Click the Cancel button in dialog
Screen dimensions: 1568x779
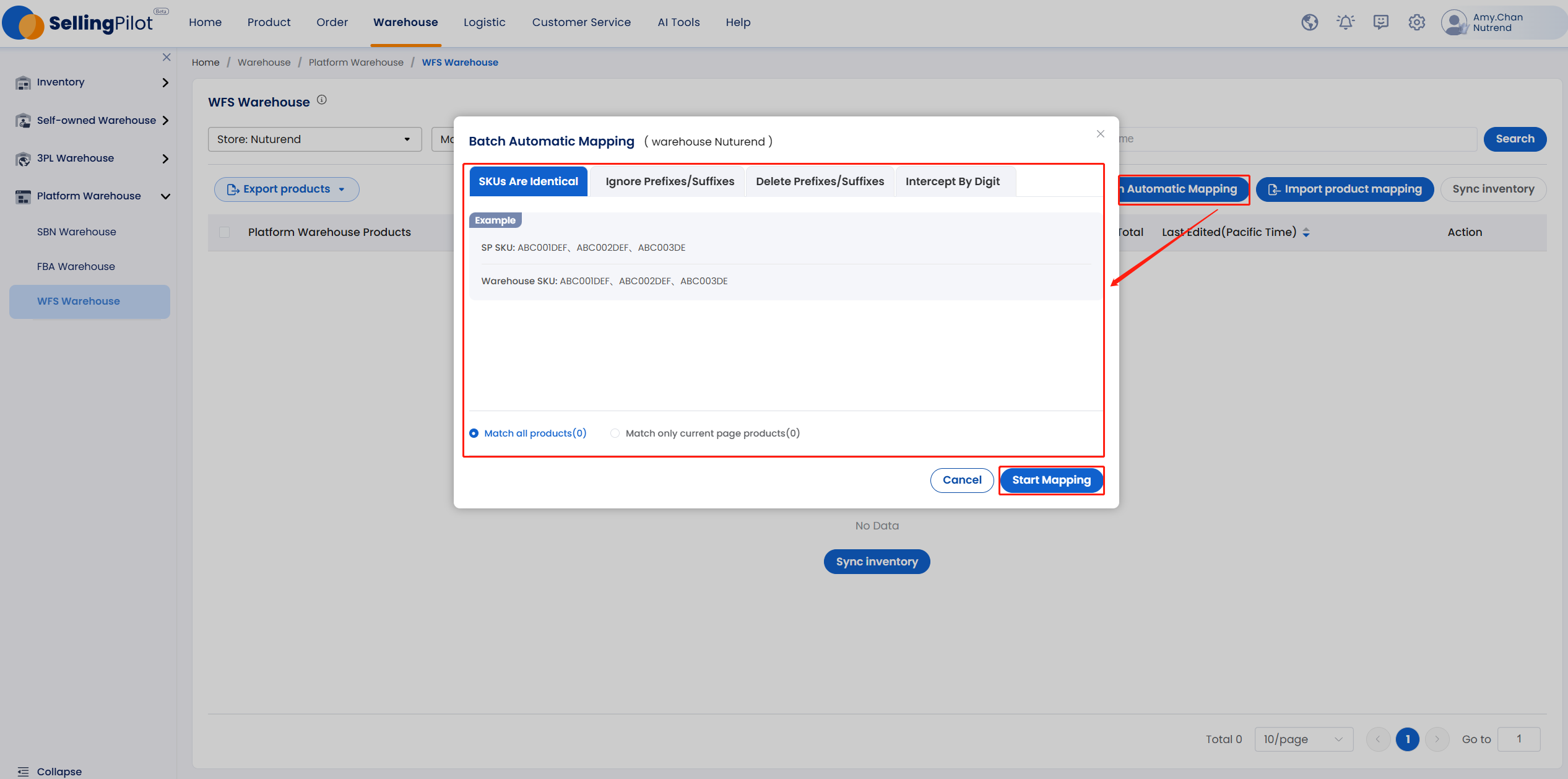click(962, 481)
